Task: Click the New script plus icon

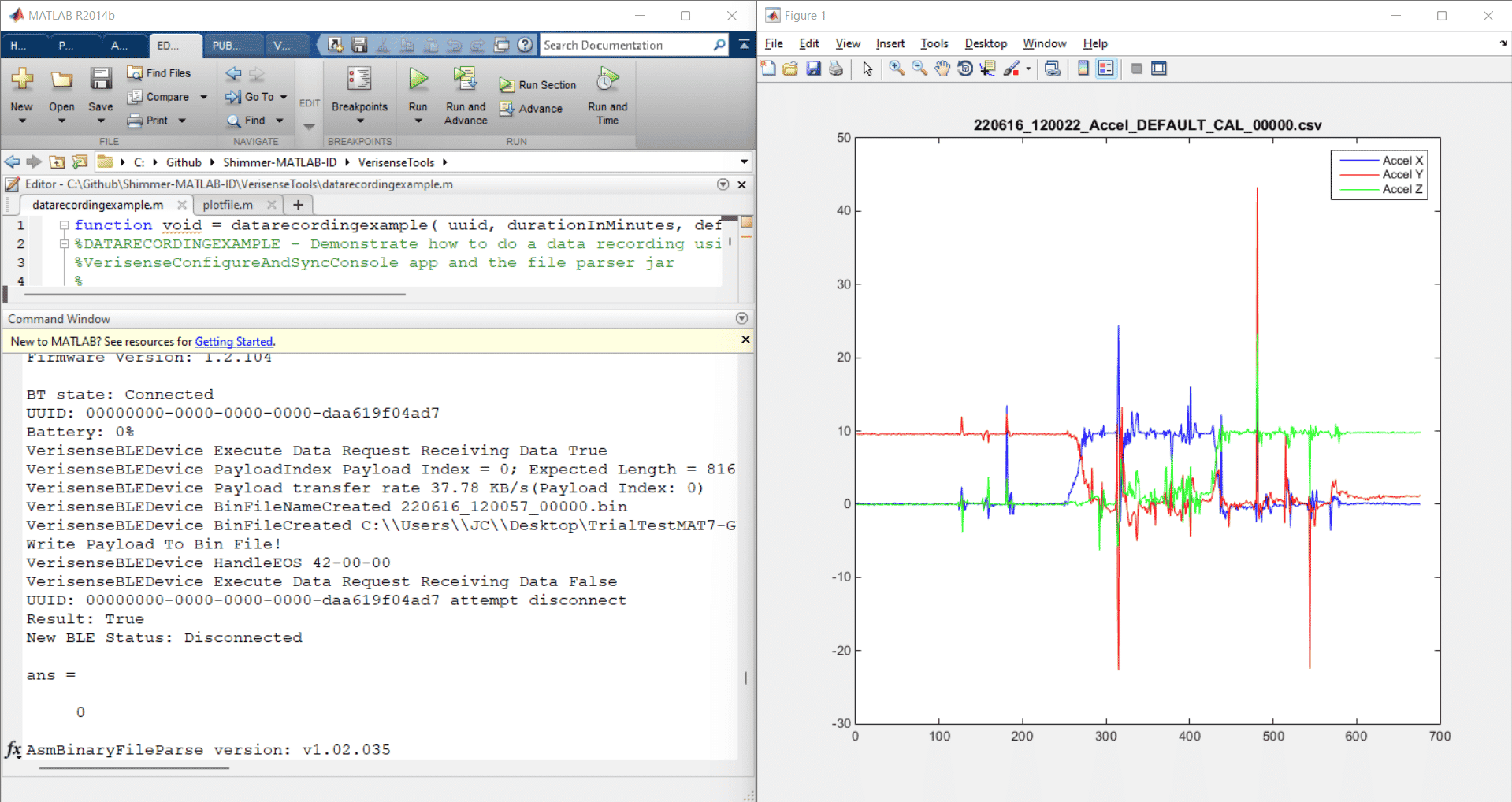Action: [x=22, y=80]
